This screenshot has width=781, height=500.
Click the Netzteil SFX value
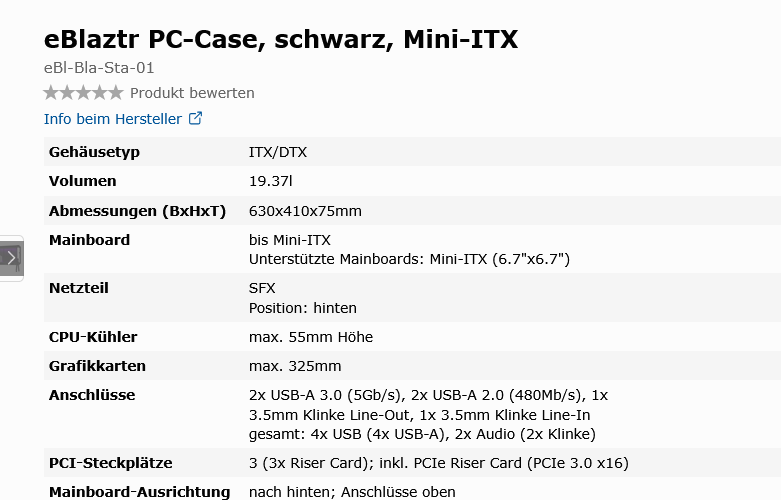(262, 288)
